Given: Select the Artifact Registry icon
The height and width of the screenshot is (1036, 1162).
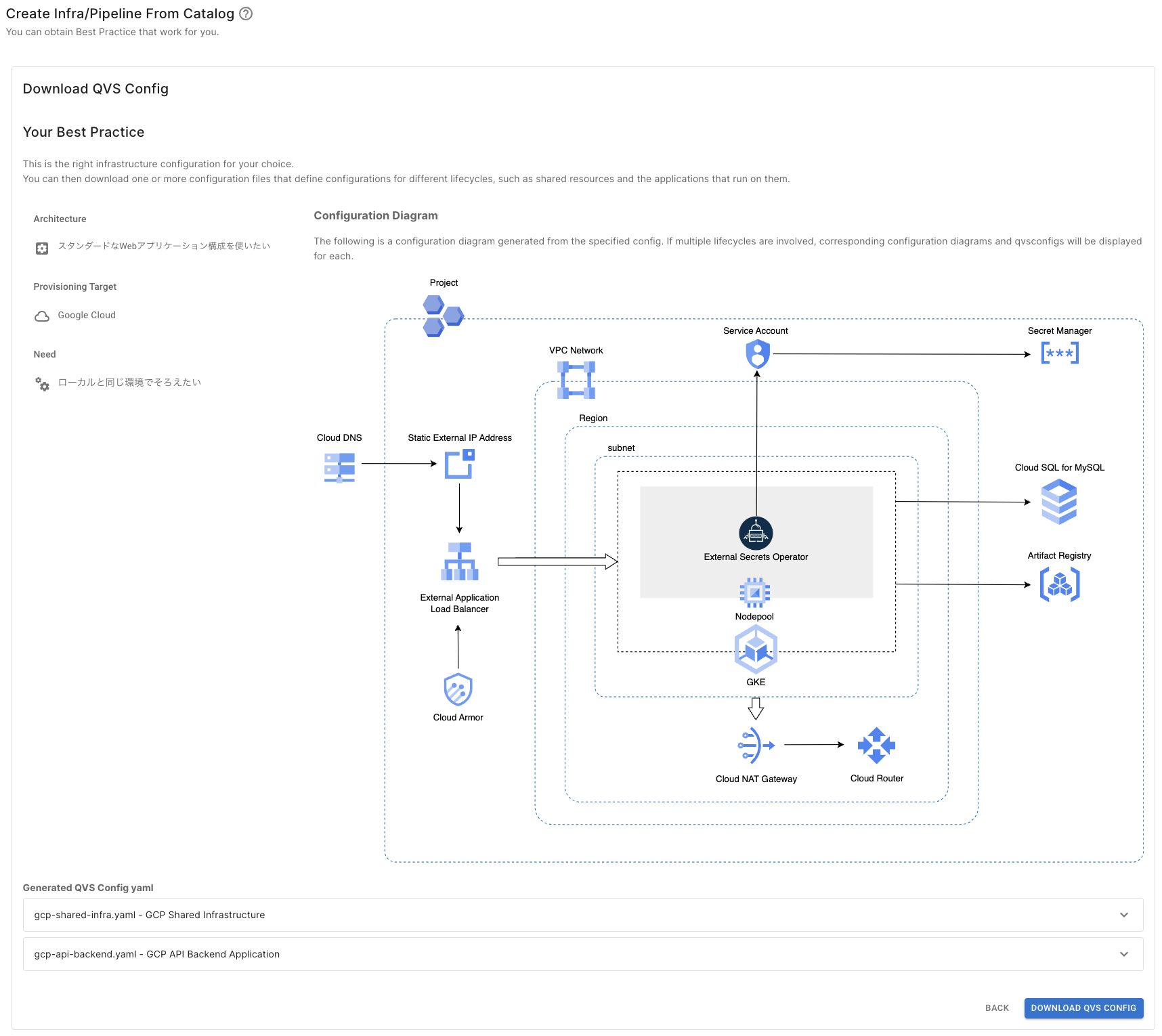Looking at the screenshot, I should click(x=1059, y=584).
